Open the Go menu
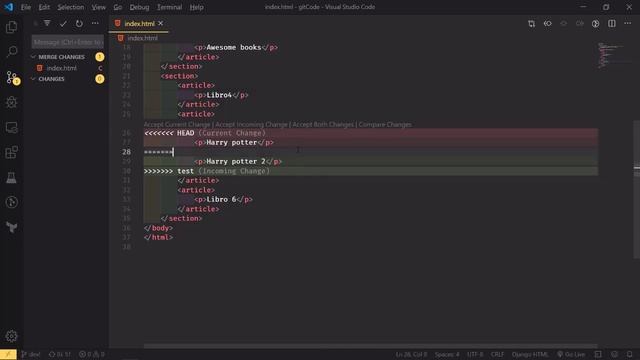Screen dimensions: 640x360 (118, 7)
